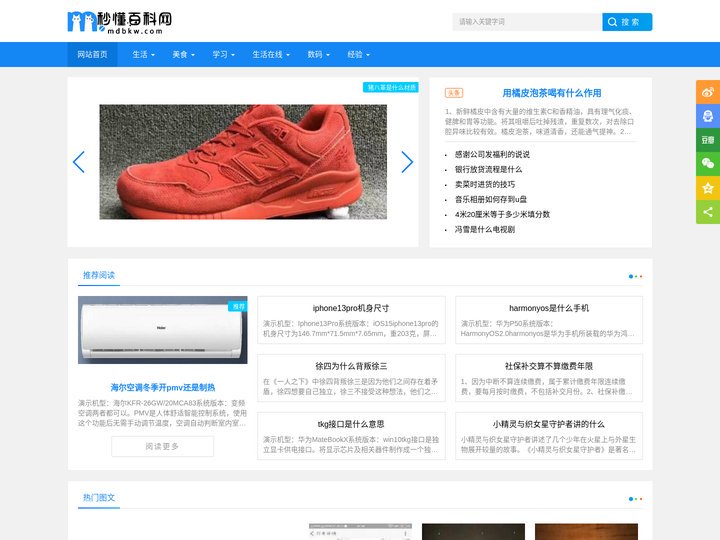Image resolution: width=720 pixels, height=540 pixels.
Task: Share via the QQ sidebar icon
Action: (708, 116)
